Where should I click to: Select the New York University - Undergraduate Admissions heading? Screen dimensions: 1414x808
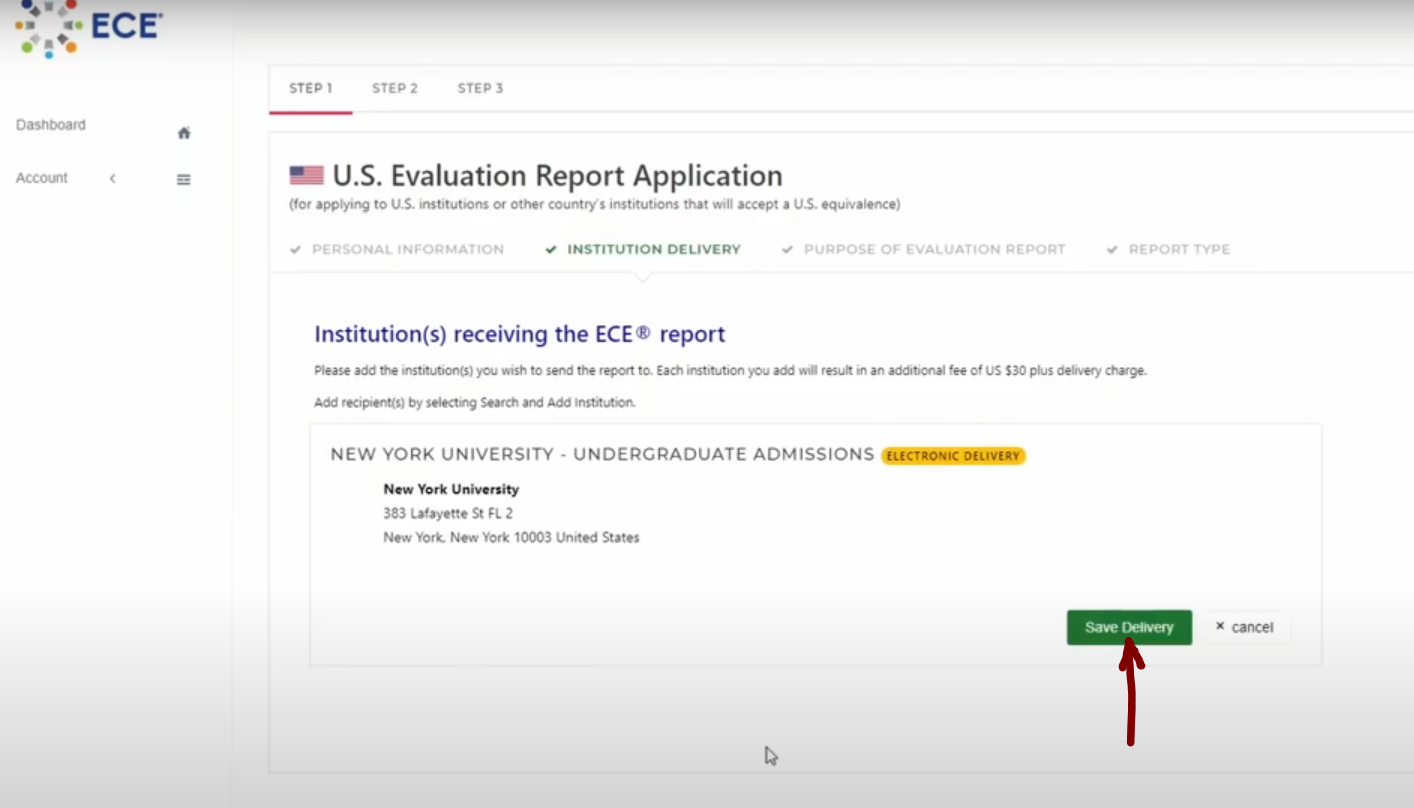[x=602, y=454]
